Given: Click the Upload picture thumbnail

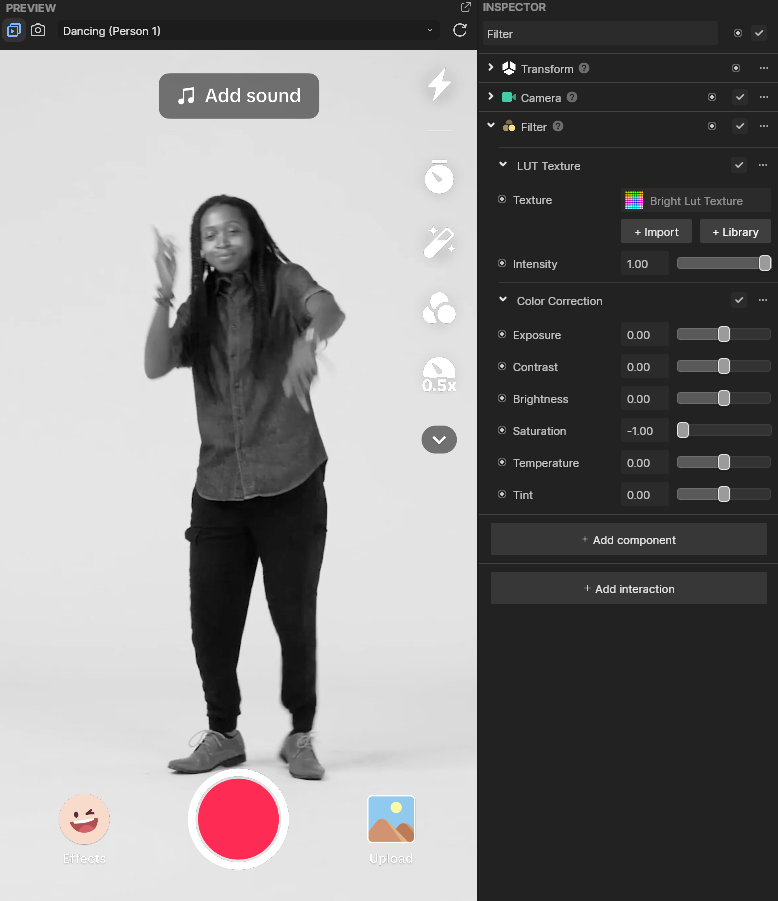Looking at the screenshot, I should tap(391, 819).
